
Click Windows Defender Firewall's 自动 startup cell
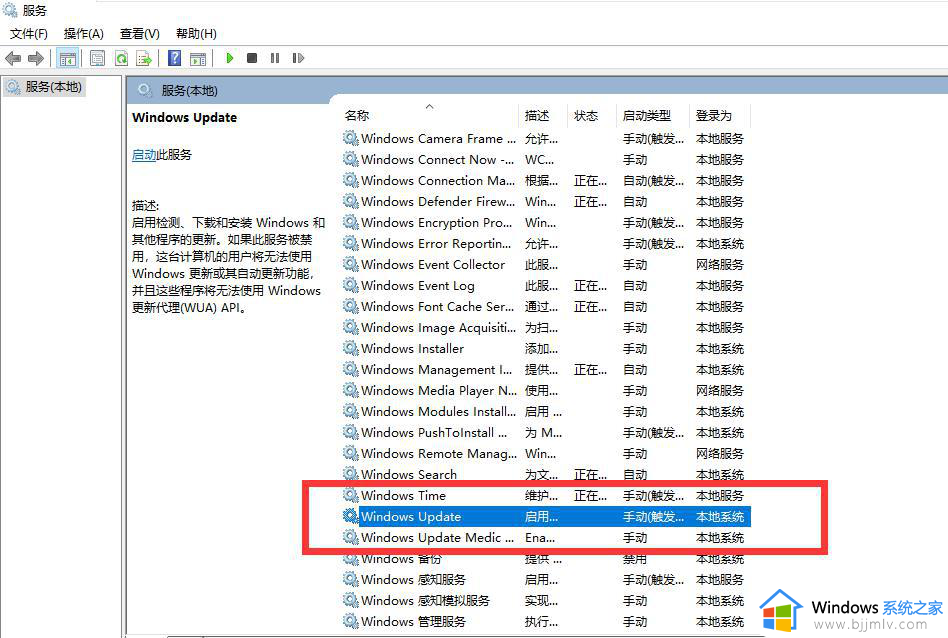[x=635, y=201]
